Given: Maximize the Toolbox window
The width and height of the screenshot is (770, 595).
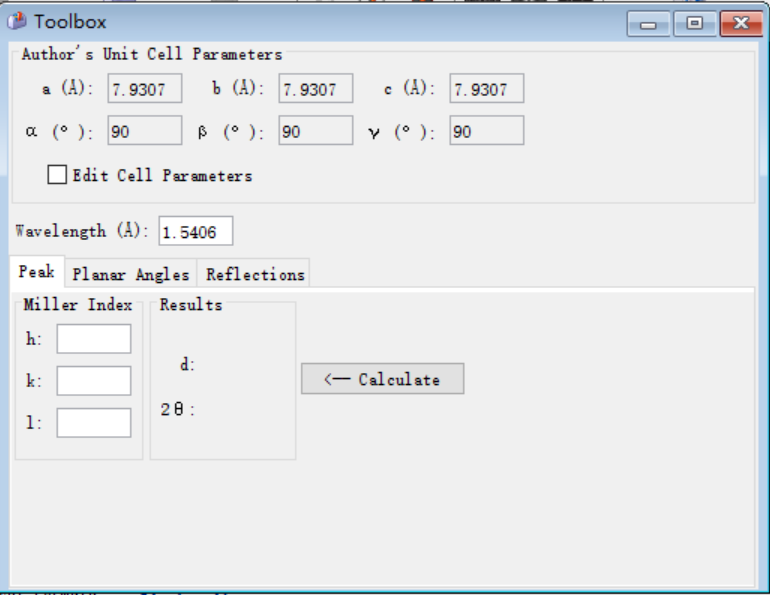Looking at the screenshot, I should [x=694, y=23].
